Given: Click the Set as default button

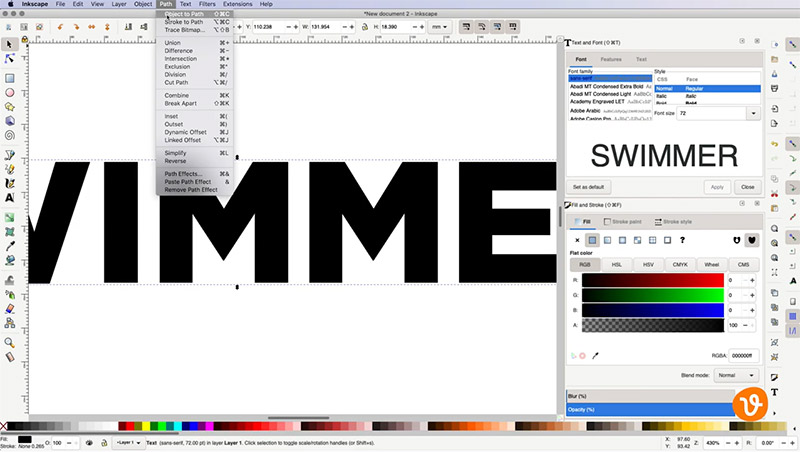Looking at the screenshot, I should (x=588, y=187).
